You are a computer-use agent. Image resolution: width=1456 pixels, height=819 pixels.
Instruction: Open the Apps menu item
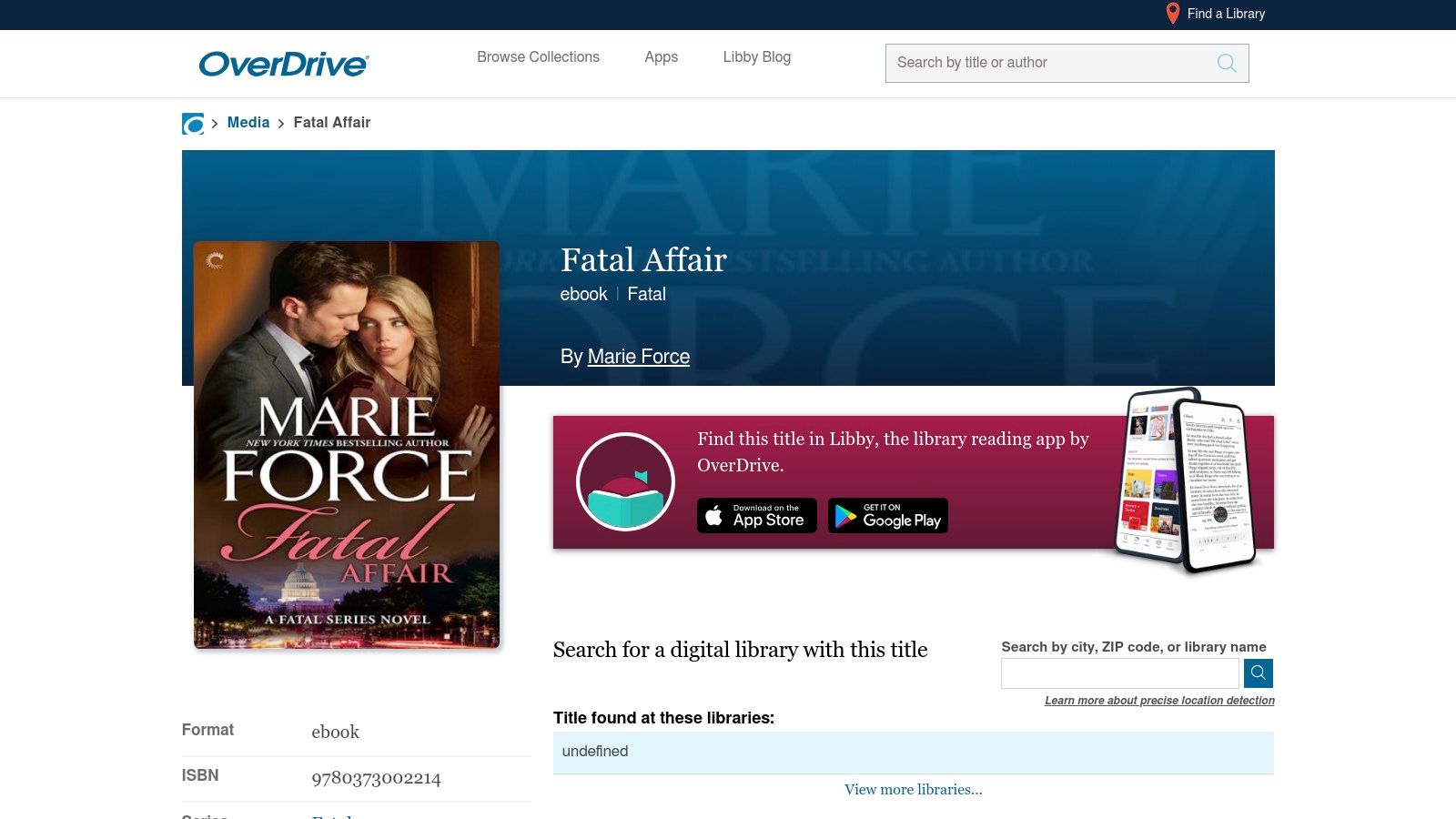tap(661, 57)
